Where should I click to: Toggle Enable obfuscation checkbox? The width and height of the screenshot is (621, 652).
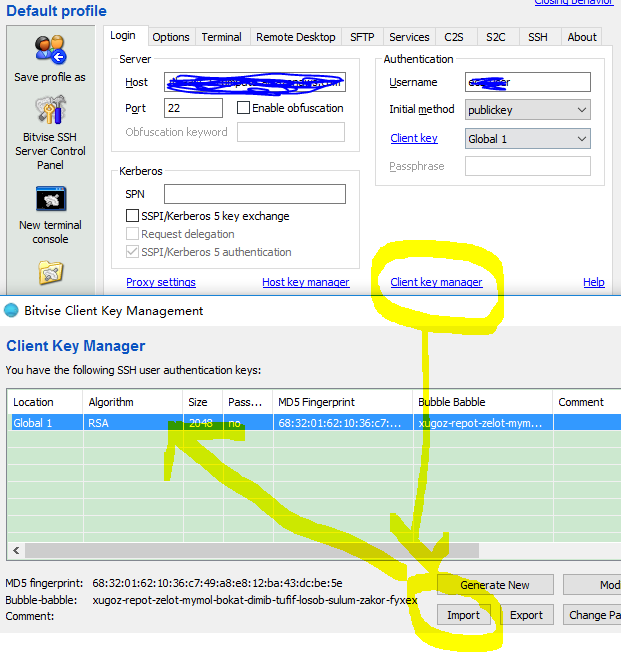coord(243,108)
